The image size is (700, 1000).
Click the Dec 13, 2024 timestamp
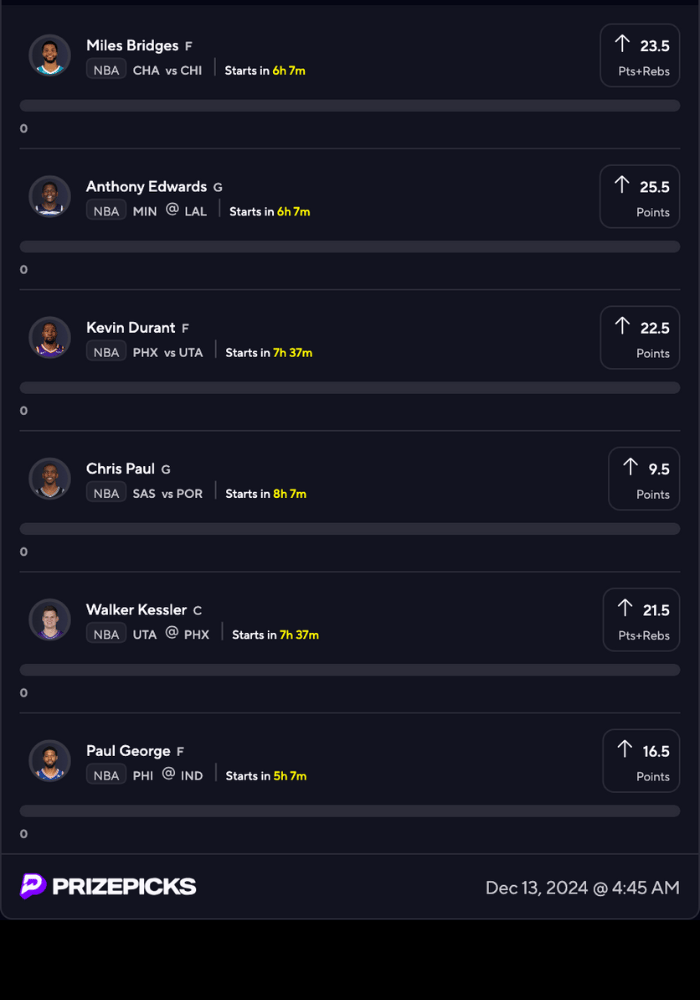click(x=582, y=887)
